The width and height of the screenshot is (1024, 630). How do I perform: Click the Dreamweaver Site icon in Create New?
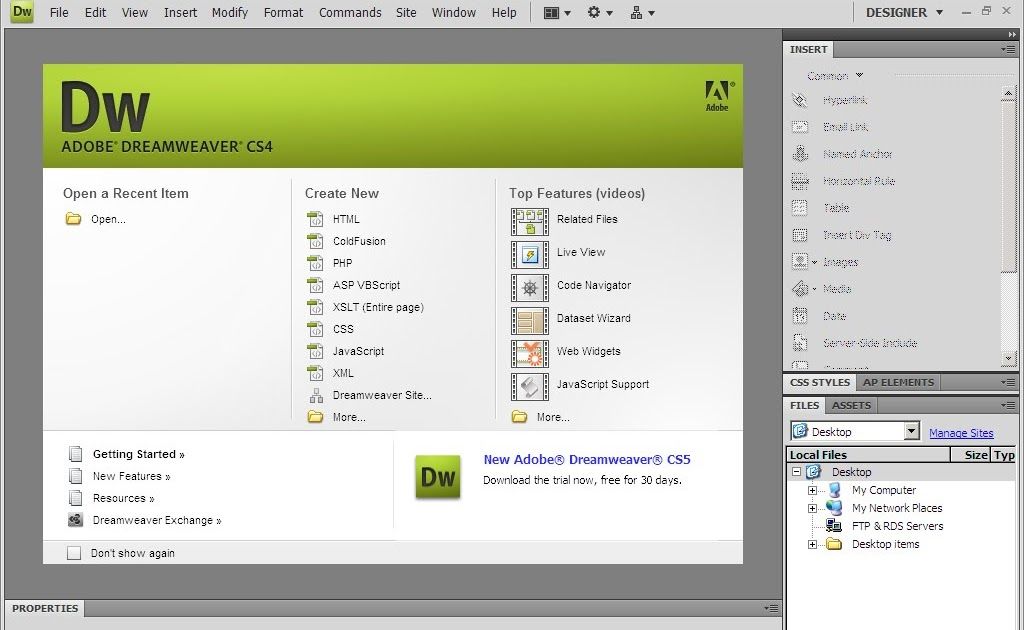pyautogui.click(x=316, y=395)
